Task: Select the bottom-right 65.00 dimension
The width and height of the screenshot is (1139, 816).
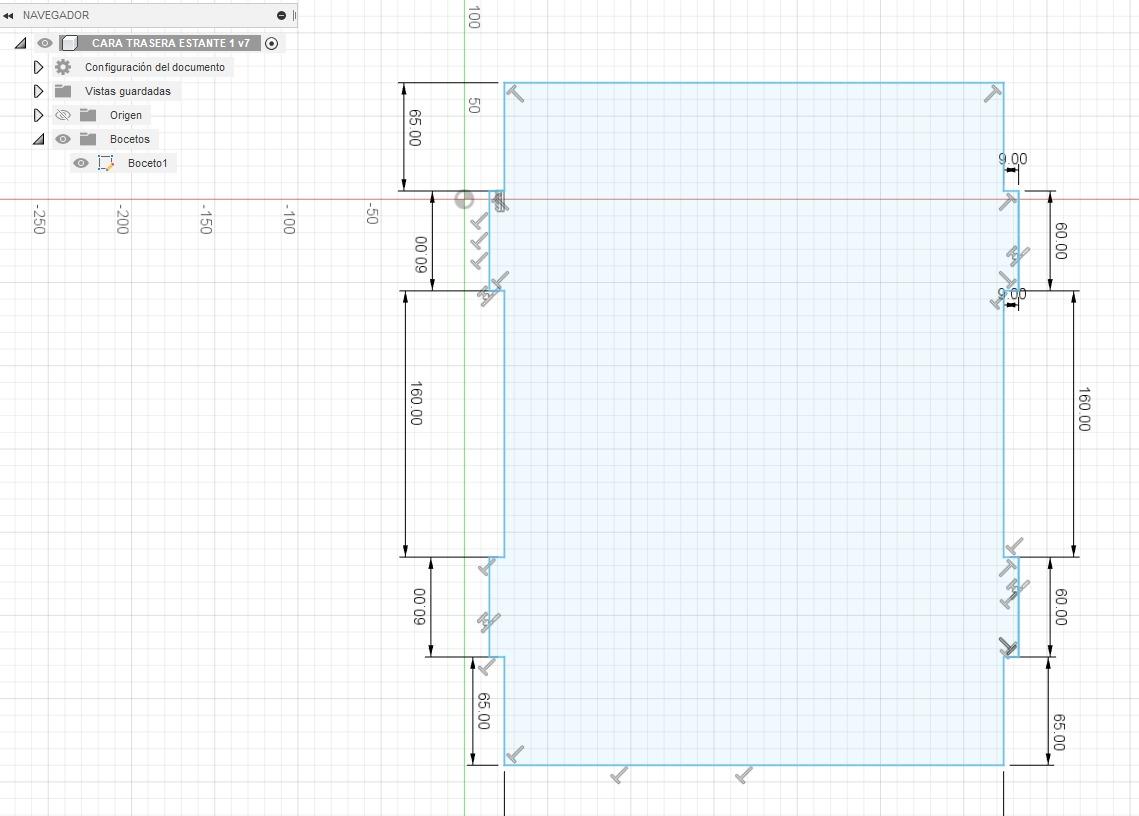Action: [1059, 732]
